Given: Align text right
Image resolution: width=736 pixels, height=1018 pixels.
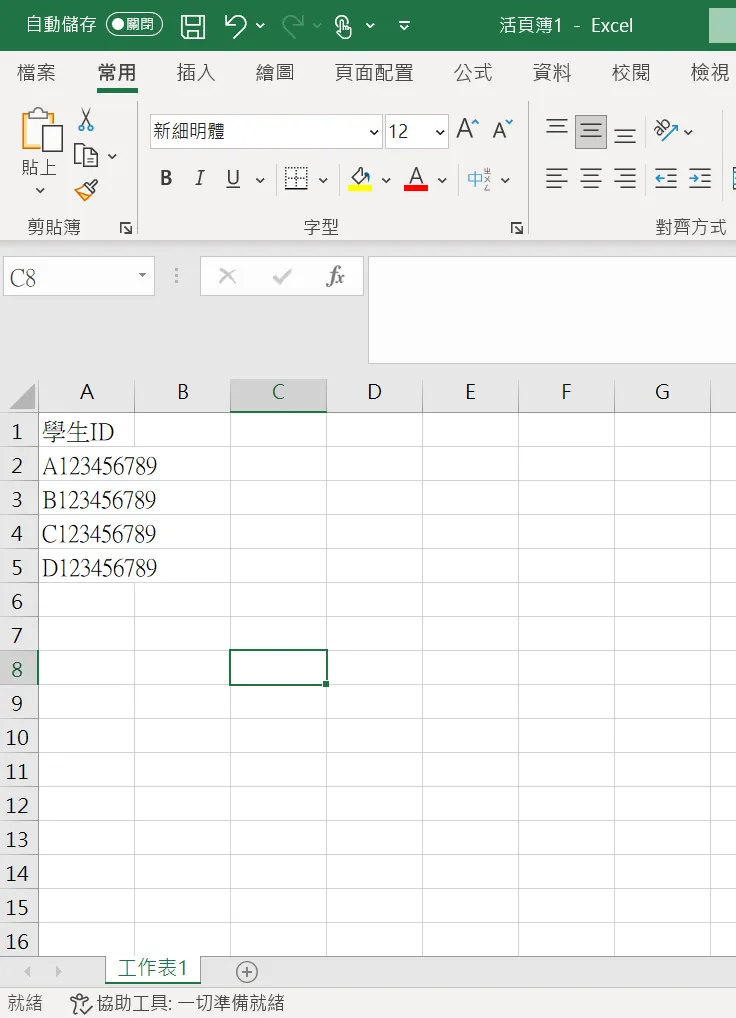Looking at the screenshot, I should pyautogui.click(x=625, y=179).
